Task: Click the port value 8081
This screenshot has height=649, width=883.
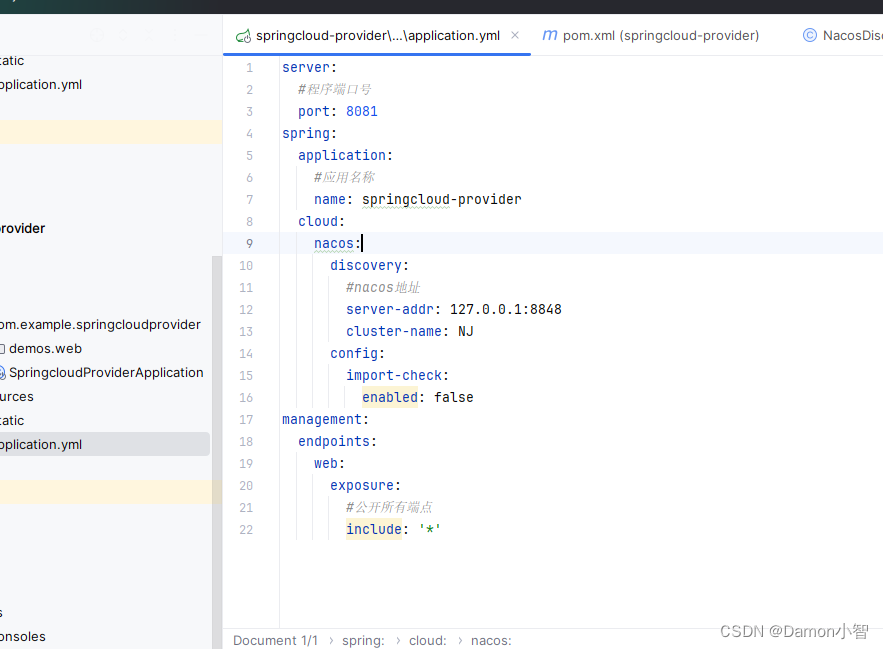Action: [x=362, y=112]
